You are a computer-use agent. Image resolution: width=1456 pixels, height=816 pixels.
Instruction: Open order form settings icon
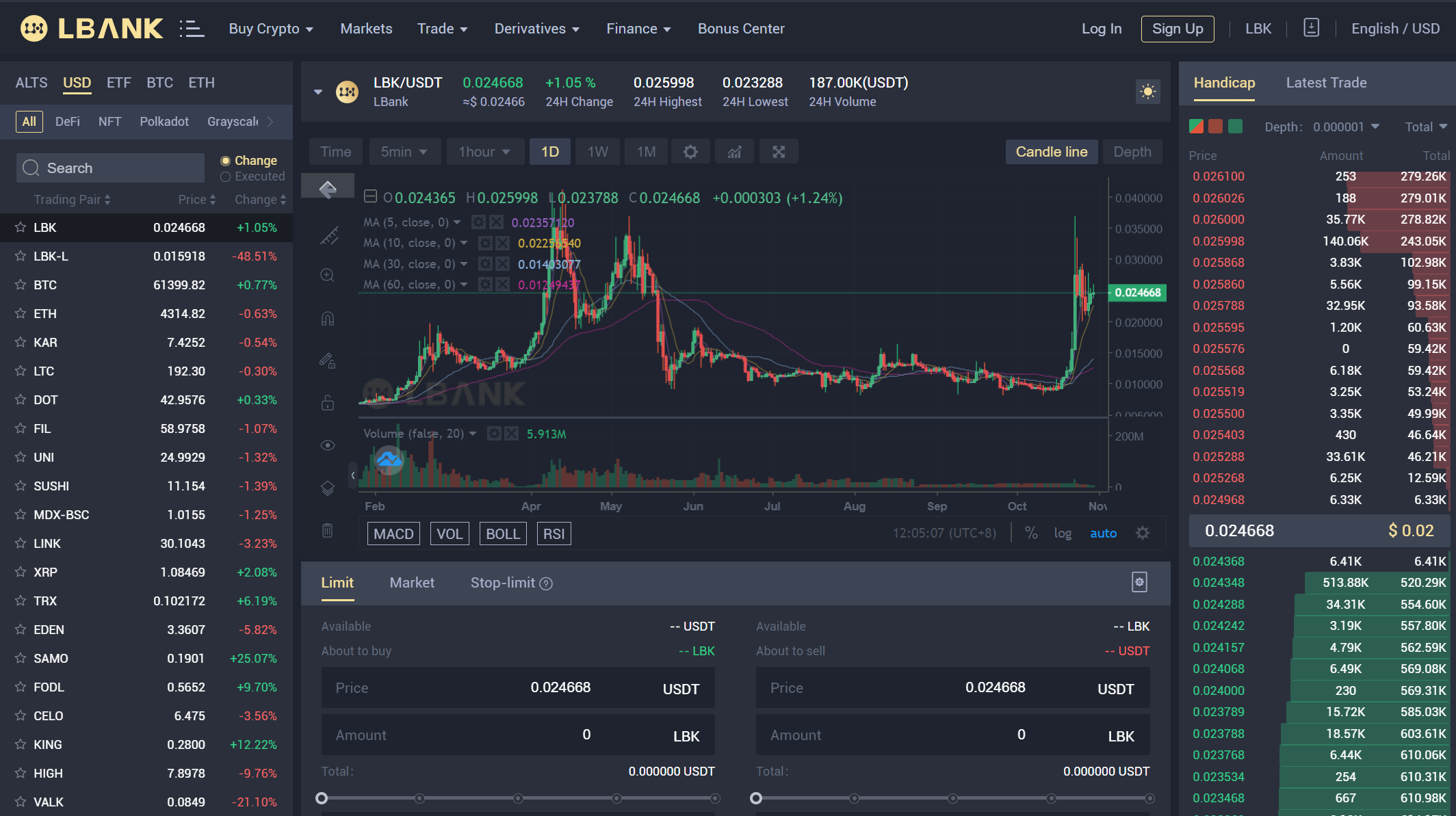click(1139, 582)
